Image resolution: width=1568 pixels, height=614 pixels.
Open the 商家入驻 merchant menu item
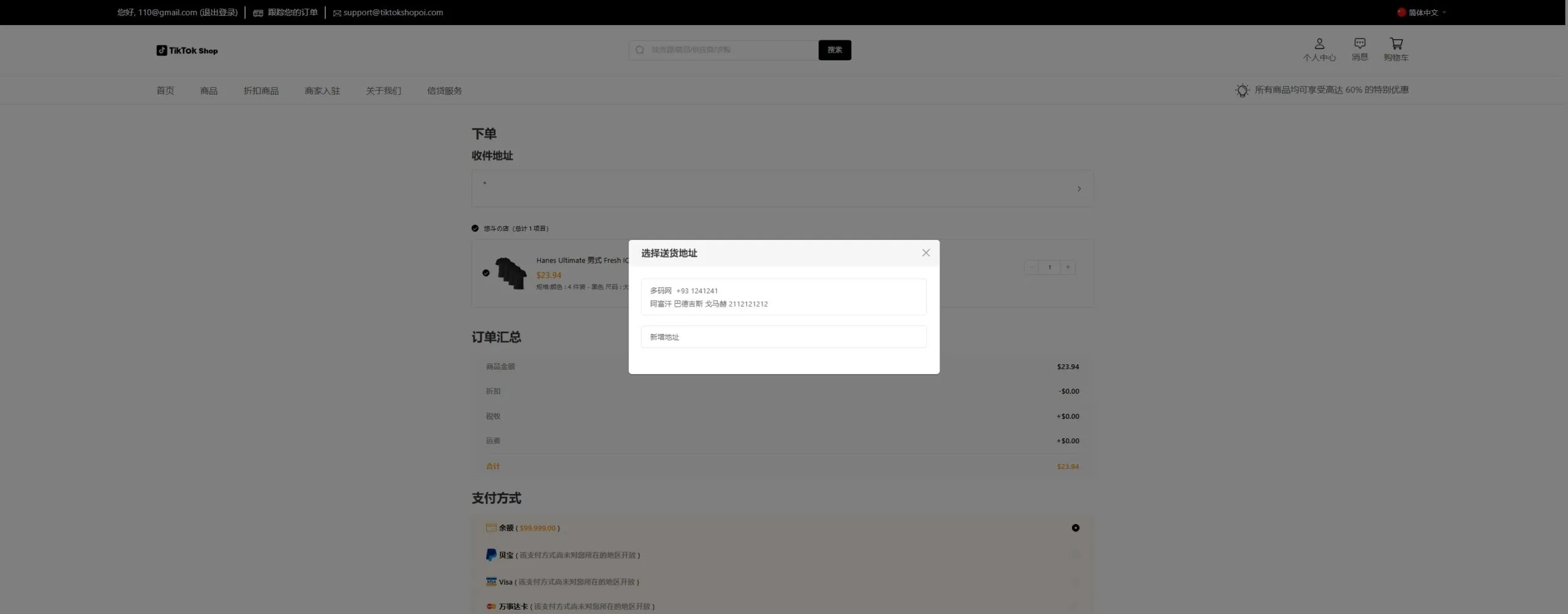click(x=322, y=91)
